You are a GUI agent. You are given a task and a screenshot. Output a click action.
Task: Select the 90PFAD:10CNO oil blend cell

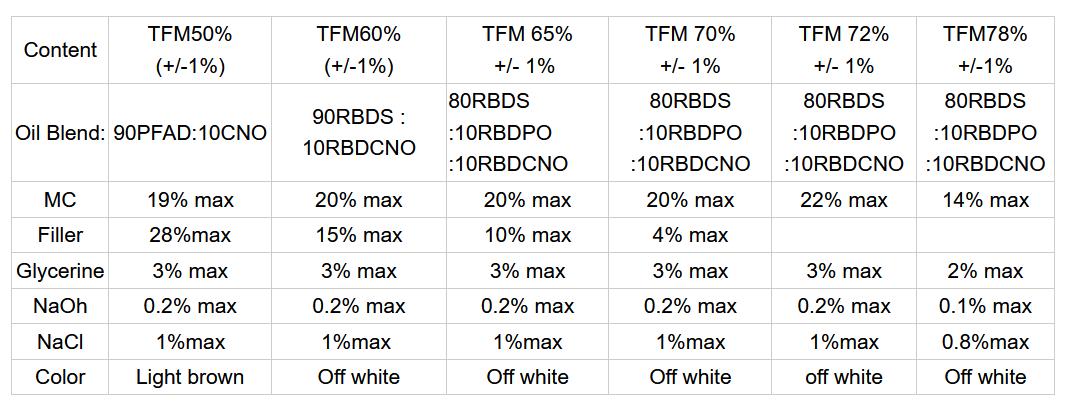(190, 133)
